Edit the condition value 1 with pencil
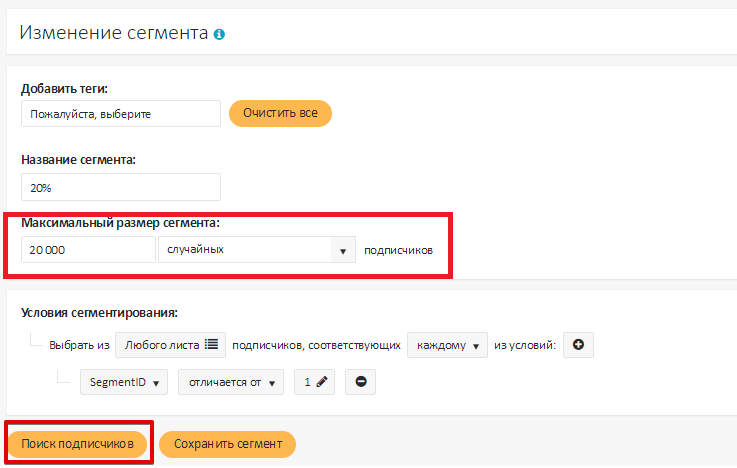 [x=314, y=382]
